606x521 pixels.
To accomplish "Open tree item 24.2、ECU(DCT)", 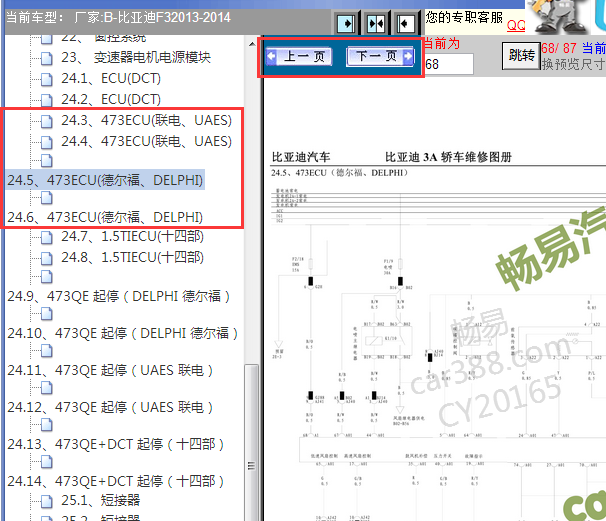I will [x=111, y=99].
